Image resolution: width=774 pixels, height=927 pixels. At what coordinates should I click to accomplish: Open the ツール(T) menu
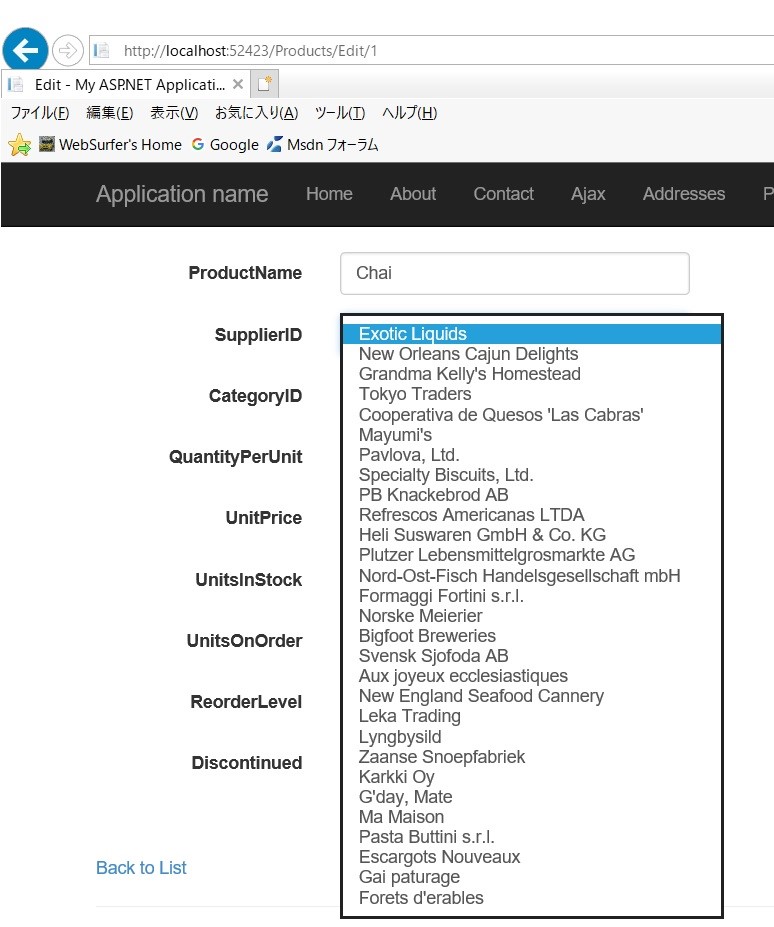coord(339,113)
